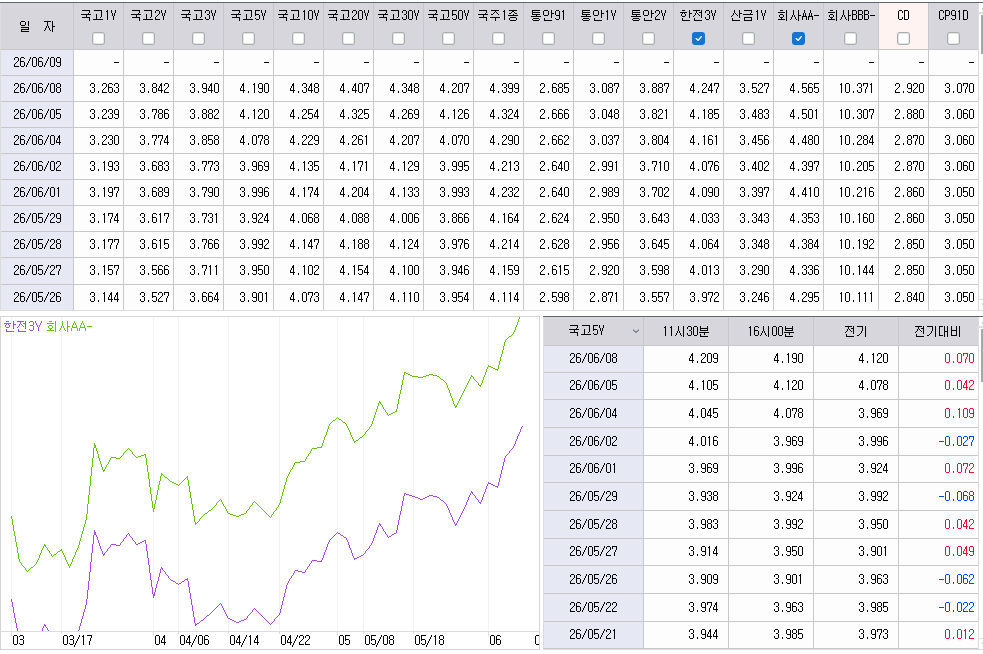The image size is (983, 654).
Task: Tick the CP91D checkbox
Action: [x=954, y=39]
